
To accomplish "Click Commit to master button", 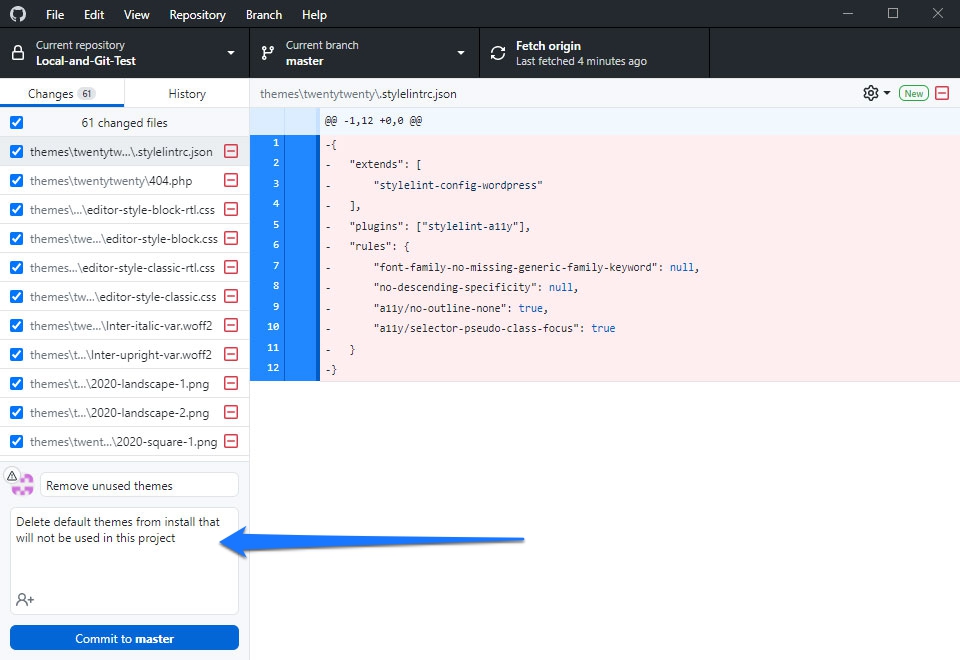I will (x=124, y=638).
